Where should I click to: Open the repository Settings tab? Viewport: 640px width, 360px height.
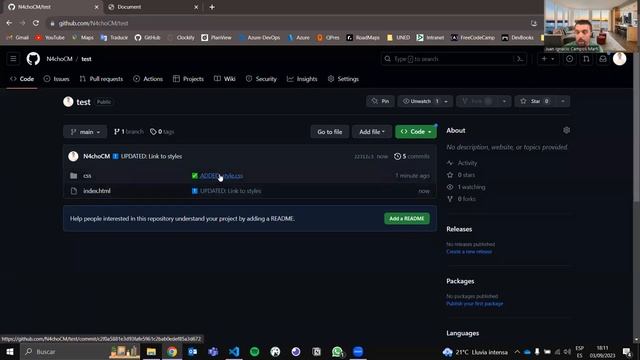tap(343, 79)
